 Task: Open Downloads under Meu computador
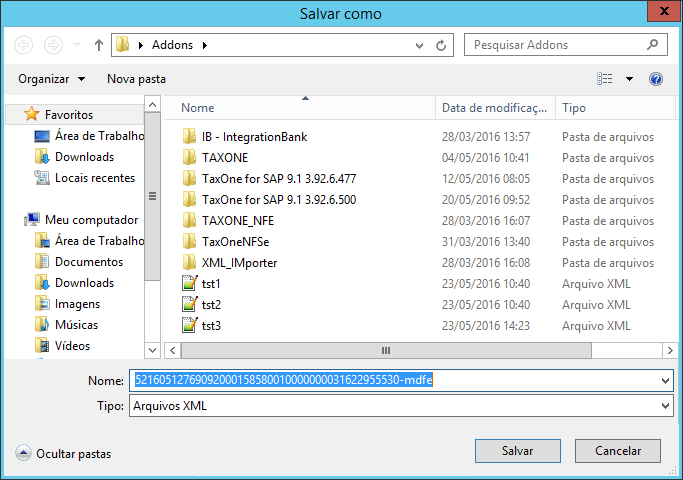(74, 283)
